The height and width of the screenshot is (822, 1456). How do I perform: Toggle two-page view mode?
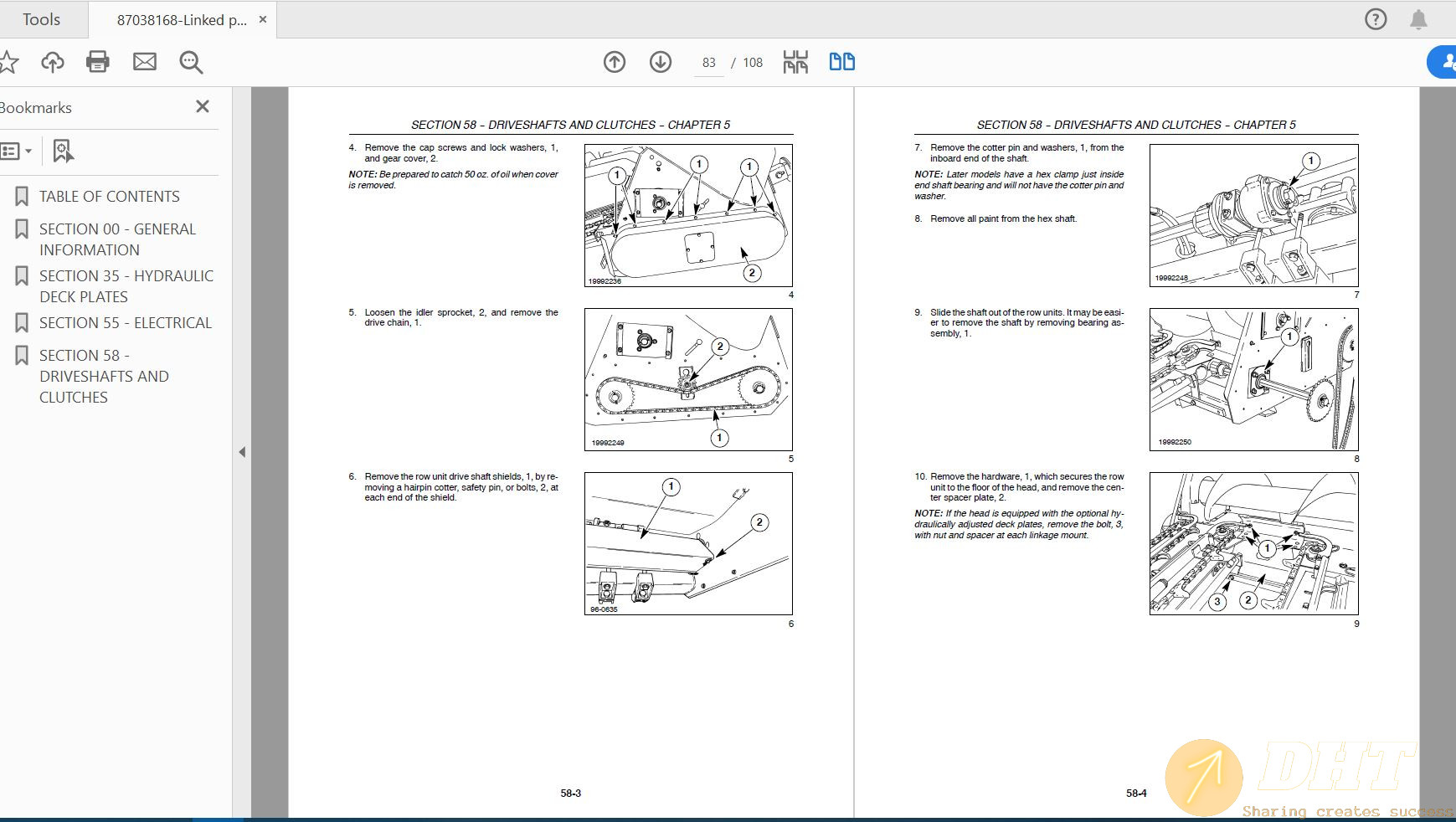tap(841, 62)
